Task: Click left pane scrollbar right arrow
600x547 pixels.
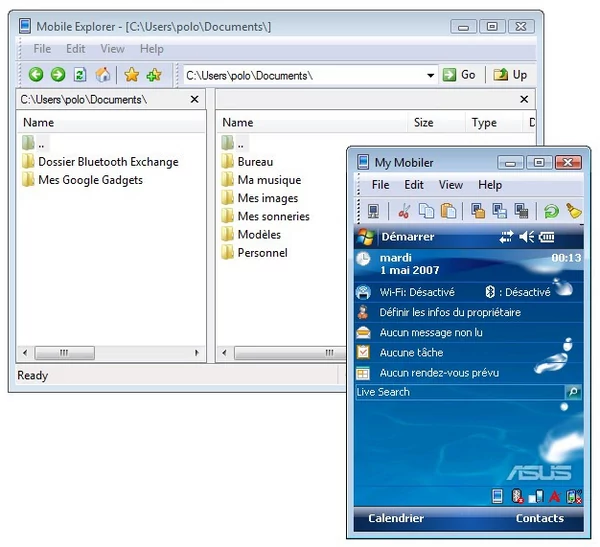Action: tap(197, 353)
